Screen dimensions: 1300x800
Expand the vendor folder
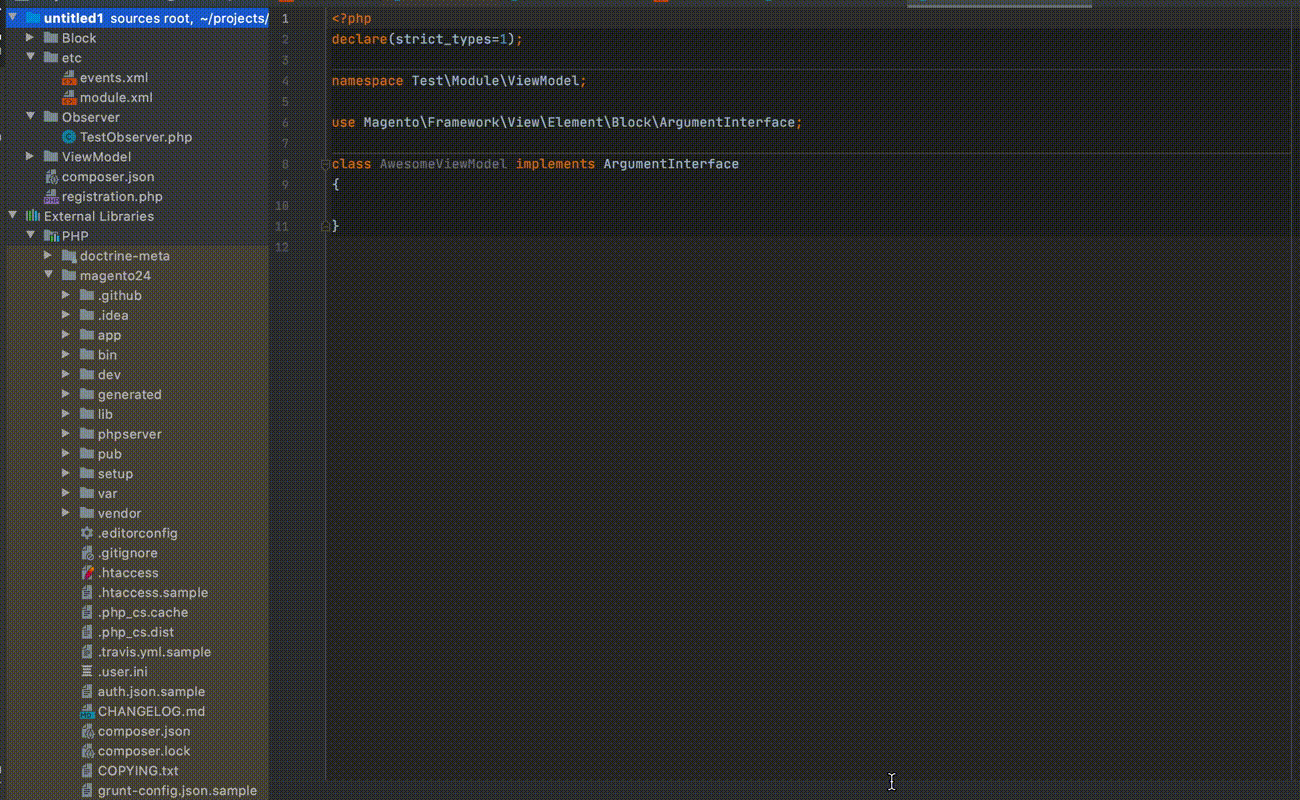click(x=66, y=513)
